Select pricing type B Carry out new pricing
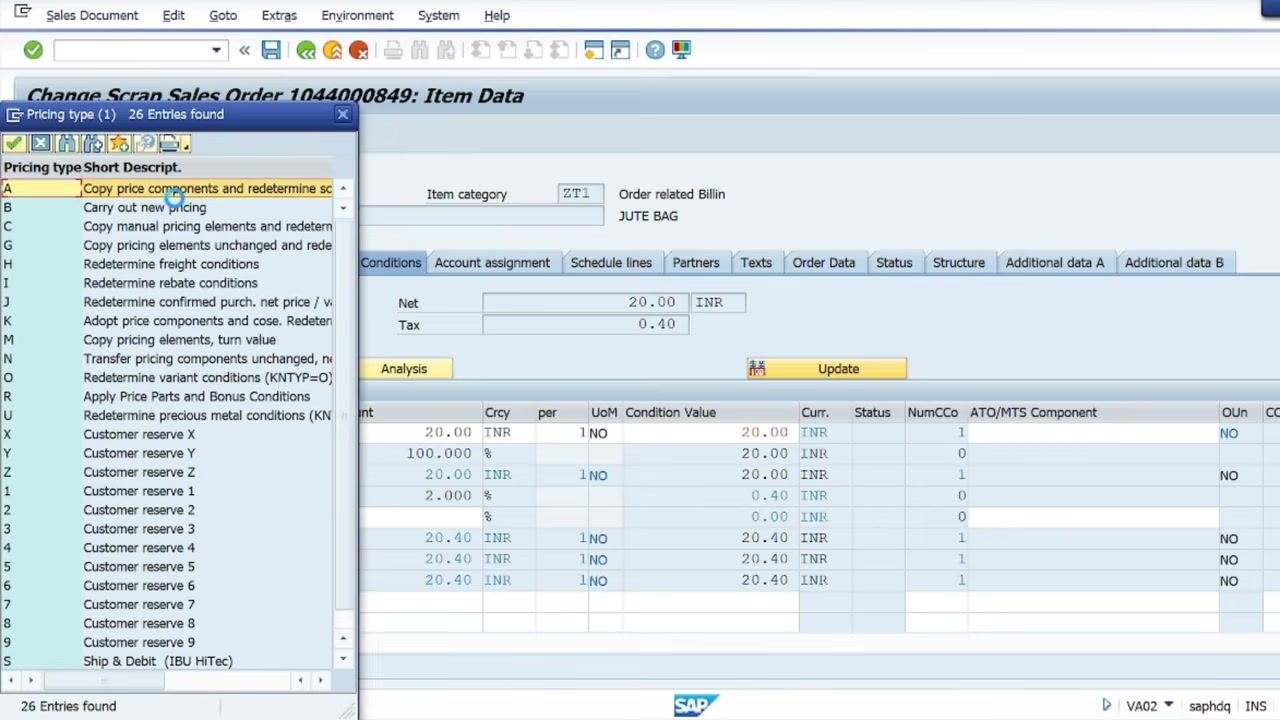The width and height of the screenshot is (1280, 720). point(167,208)
